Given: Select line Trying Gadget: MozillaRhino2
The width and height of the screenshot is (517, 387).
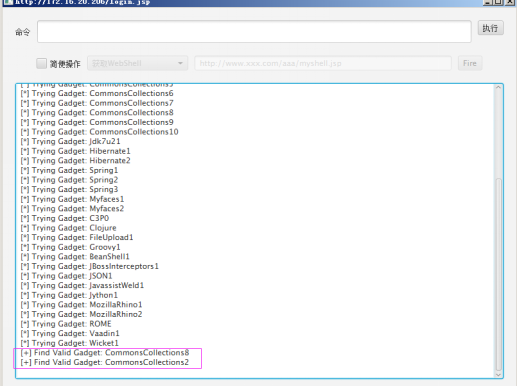Looking at the screenshot, I should point(81,314).
